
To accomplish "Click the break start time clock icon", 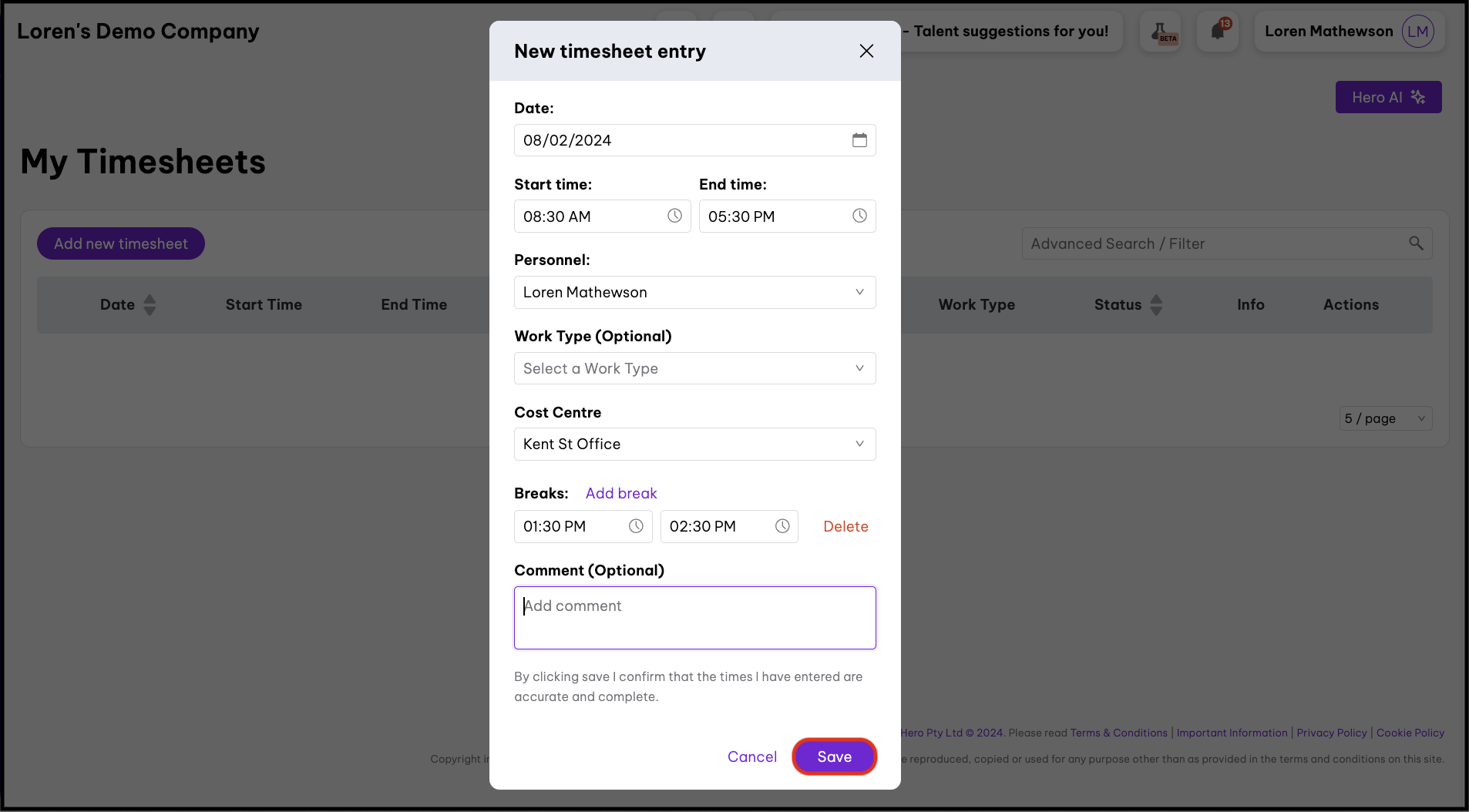I will (x=636, y=526).
